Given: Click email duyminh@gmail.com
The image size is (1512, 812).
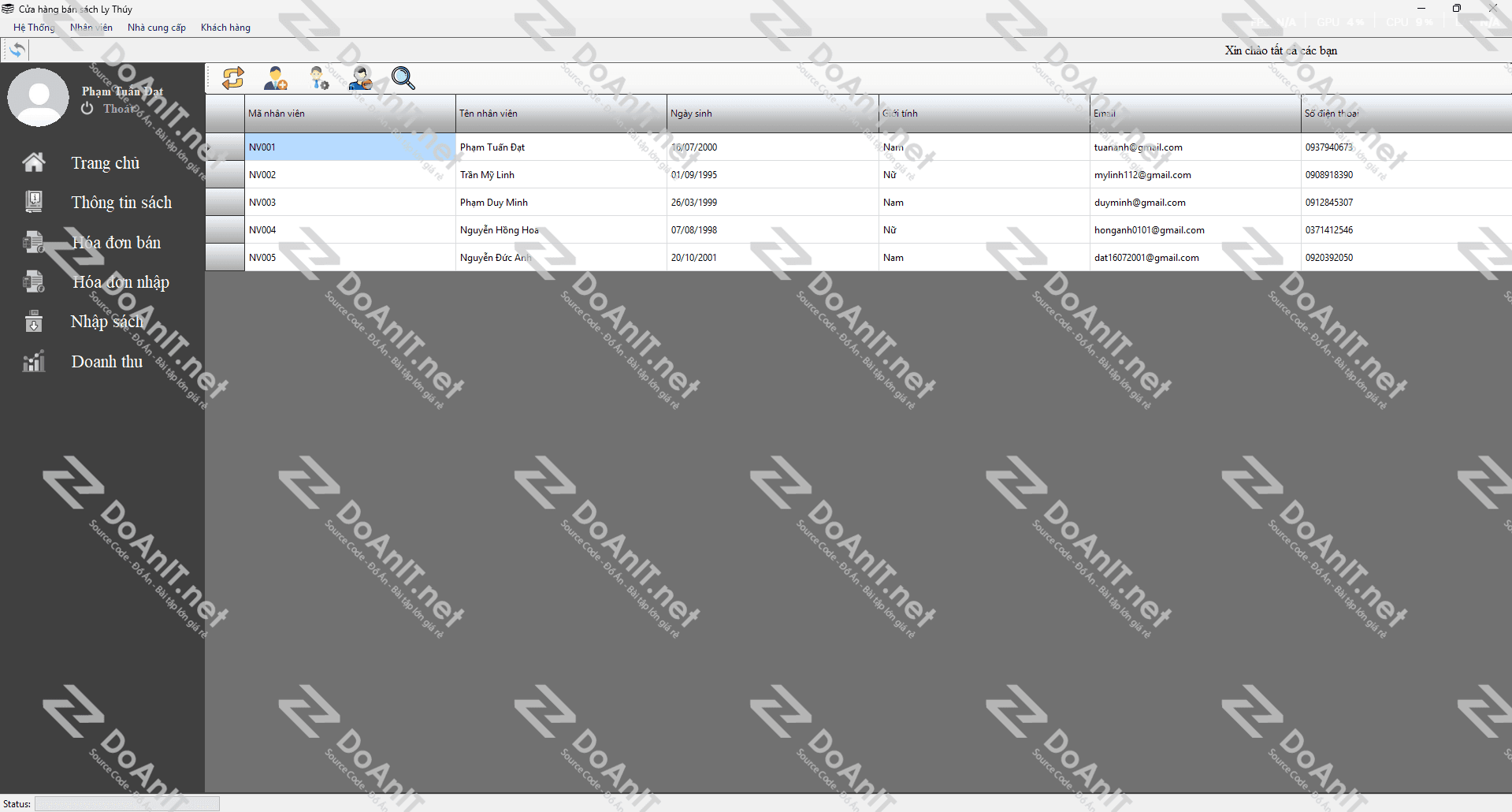Looking at the screenshot, I should (x=1195, y=203).
